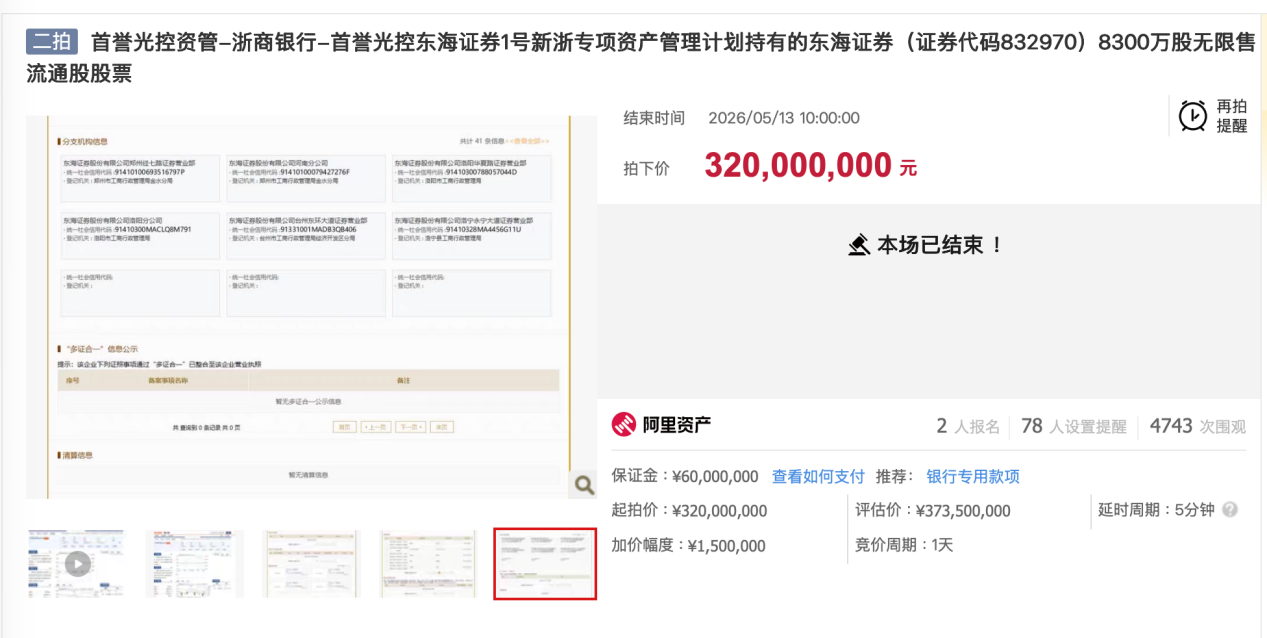1267x638 pixels.
Task: Click the 二拍 badge before the title
Action: click(x=52, y=42)
